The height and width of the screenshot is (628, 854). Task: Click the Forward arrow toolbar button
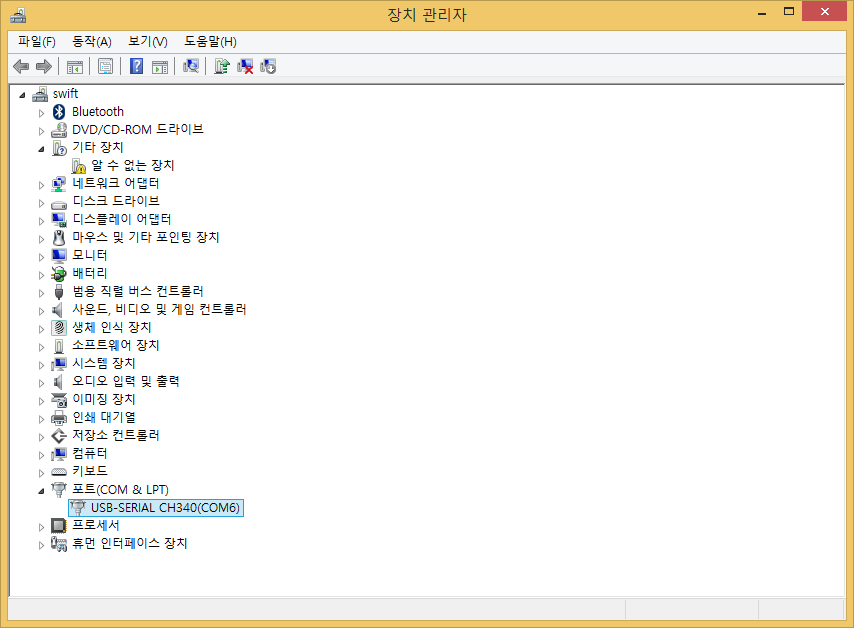tap(44, 66)
